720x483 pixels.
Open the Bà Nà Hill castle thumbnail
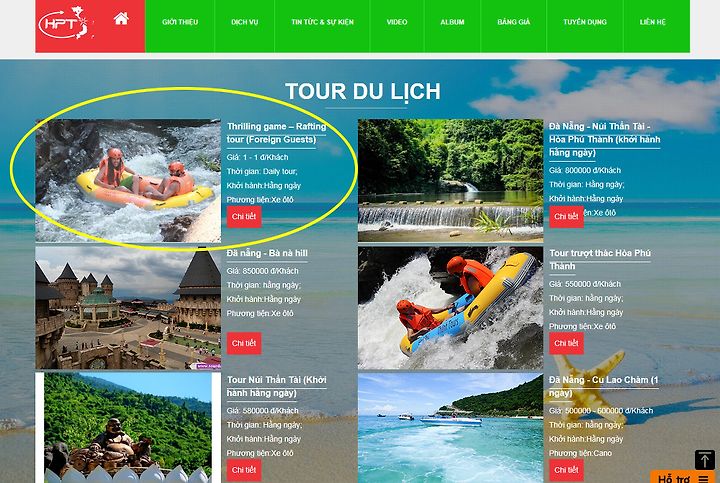pyautogui.click(x=128, y=308)
